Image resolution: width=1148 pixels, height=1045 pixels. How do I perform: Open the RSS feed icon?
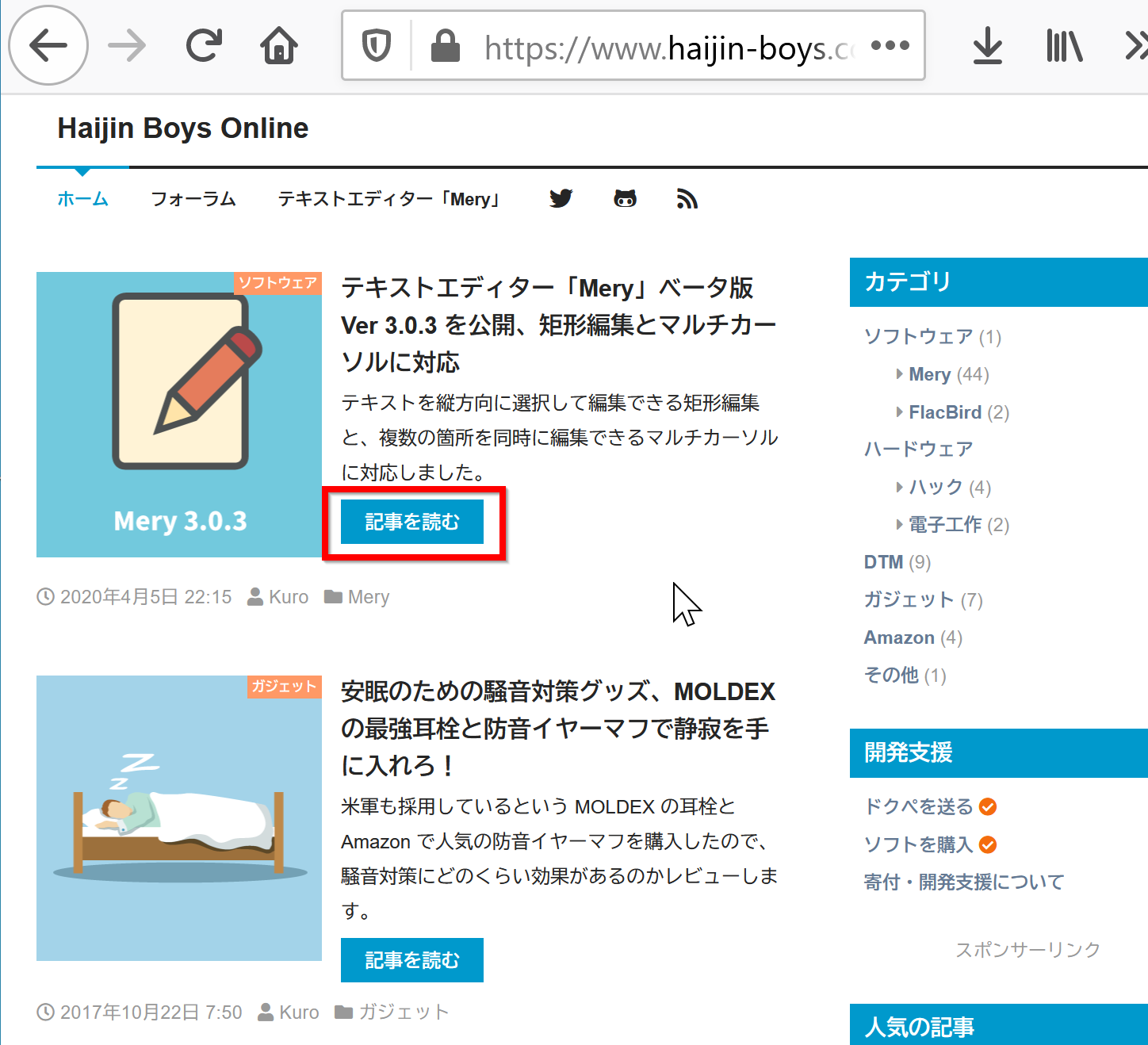pyautogui.click(x=687, y=199)
